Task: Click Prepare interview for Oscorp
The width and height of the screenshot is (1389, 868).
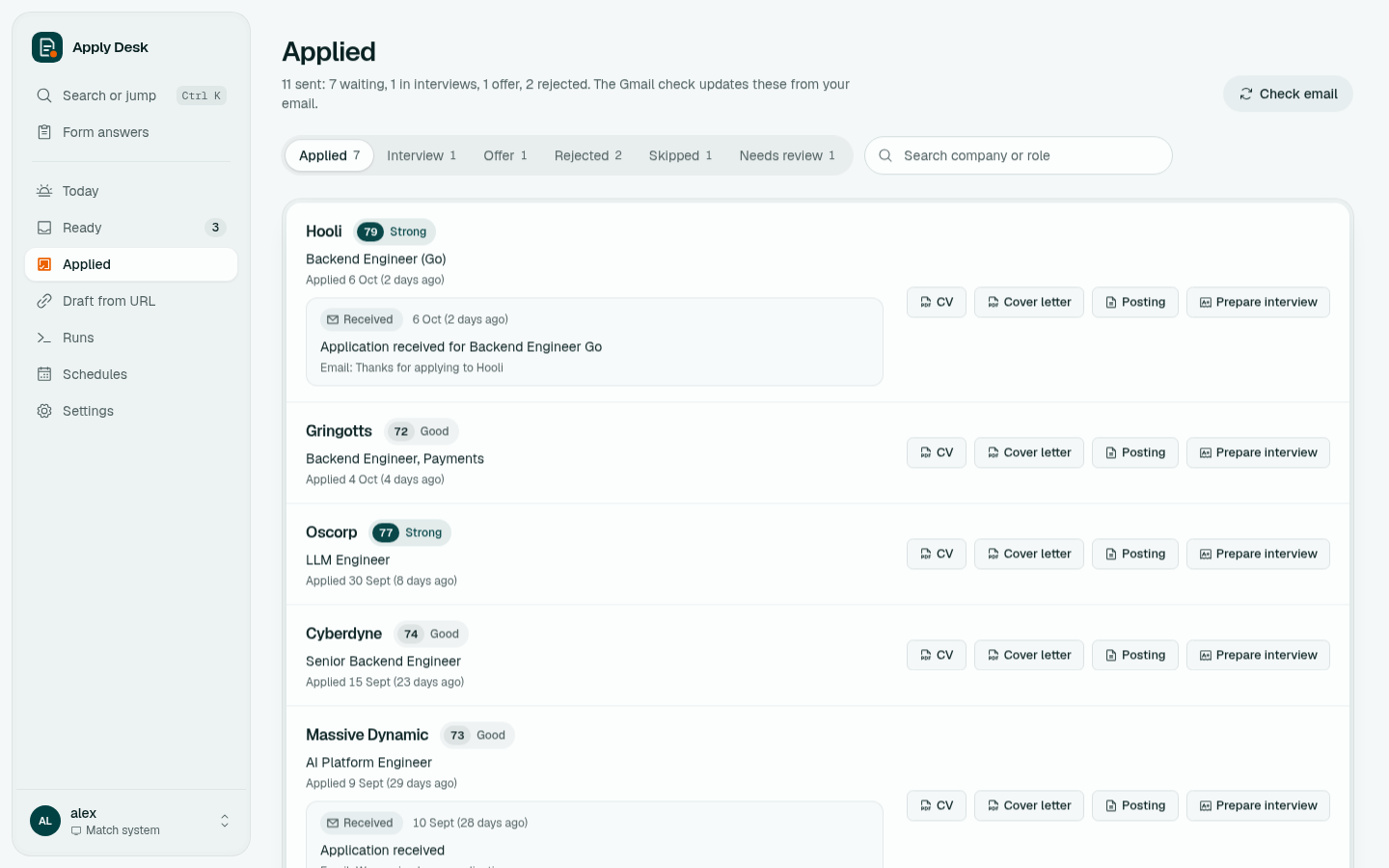Action: click(1258, 554)
